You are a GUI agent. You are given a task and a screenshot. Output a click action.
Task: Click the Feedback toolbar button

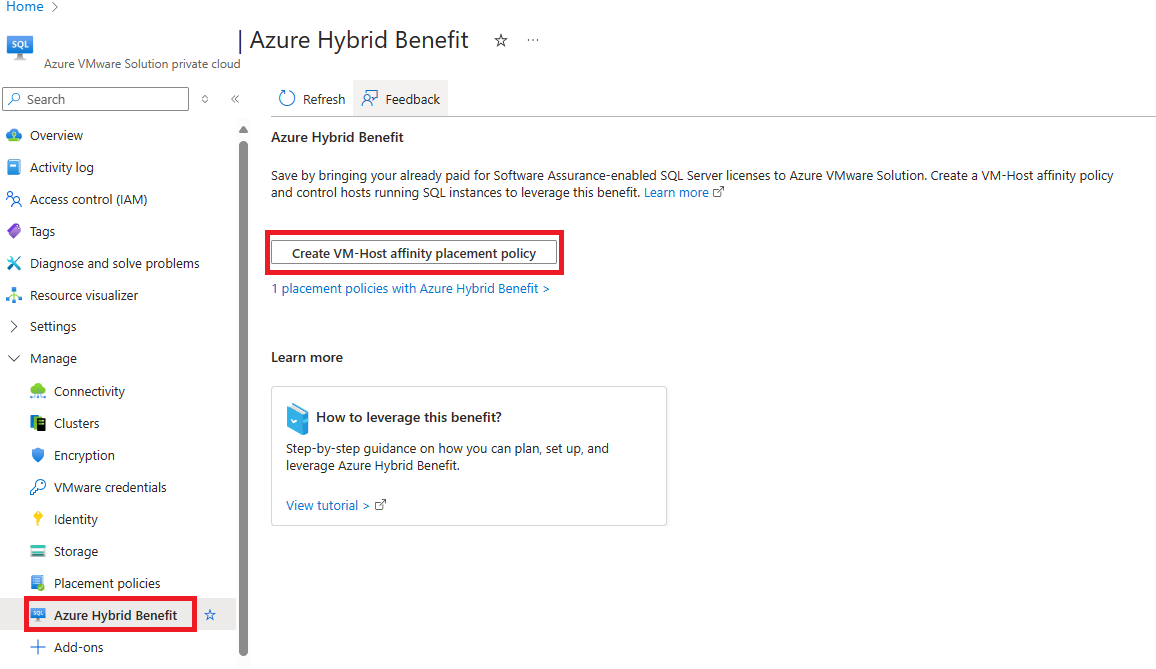400,99
